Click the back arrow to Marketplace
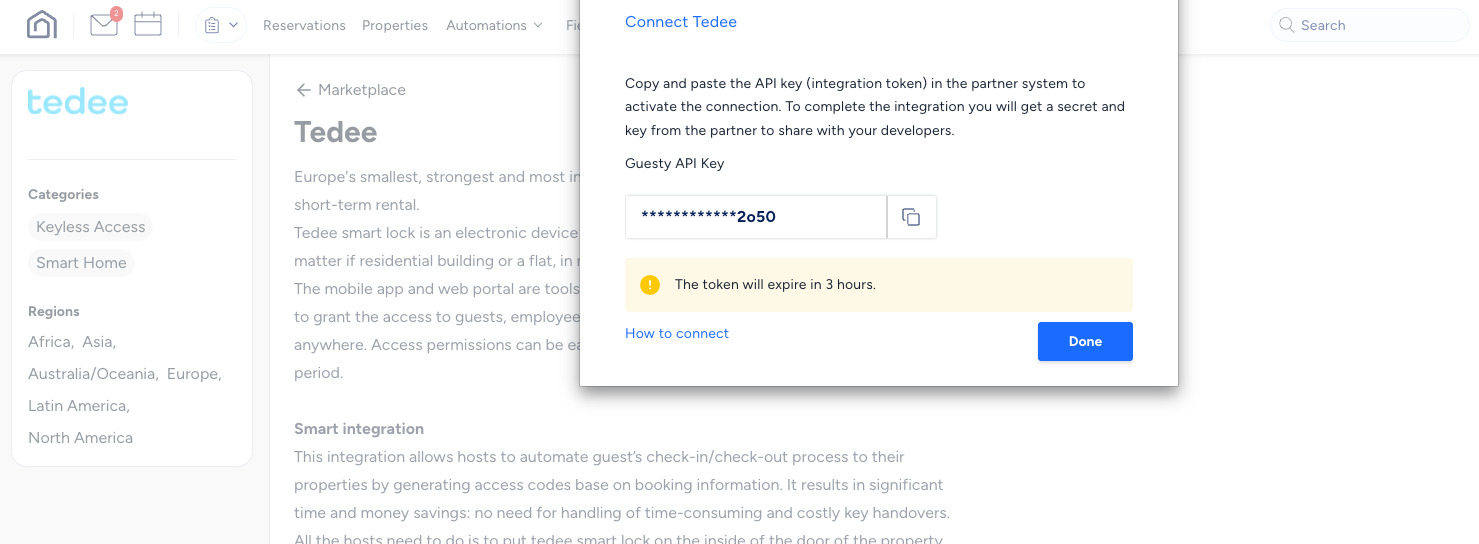 click(304, 90)
